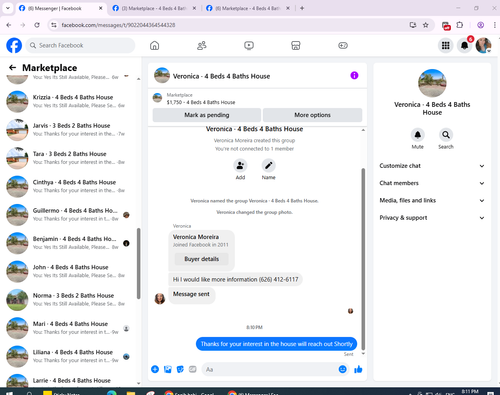Switch to the (6) Marketplace browser tab
The width and height of the screenshot is (500, 395).
[248, 8]
